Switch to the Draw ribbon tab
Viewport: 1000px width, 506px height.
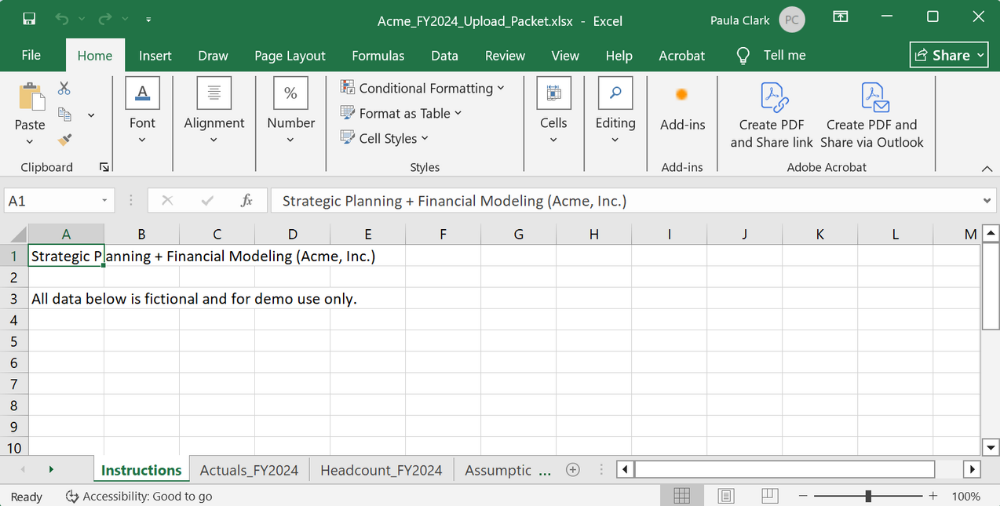[x=213, y=56]
